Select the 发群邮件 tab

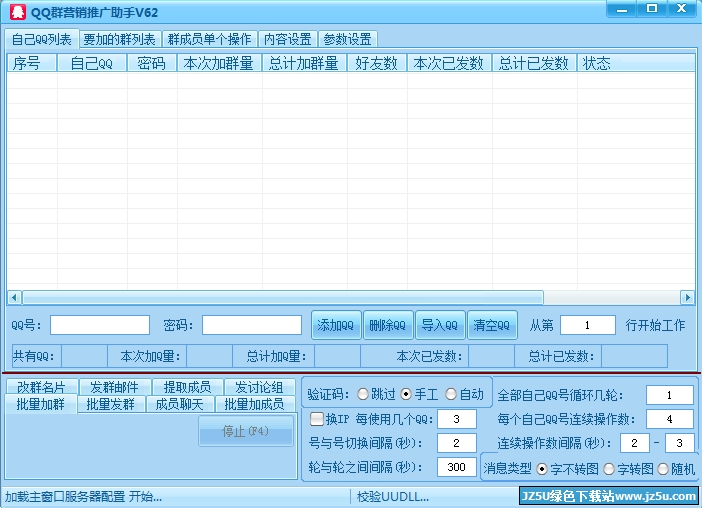point(114,387)
